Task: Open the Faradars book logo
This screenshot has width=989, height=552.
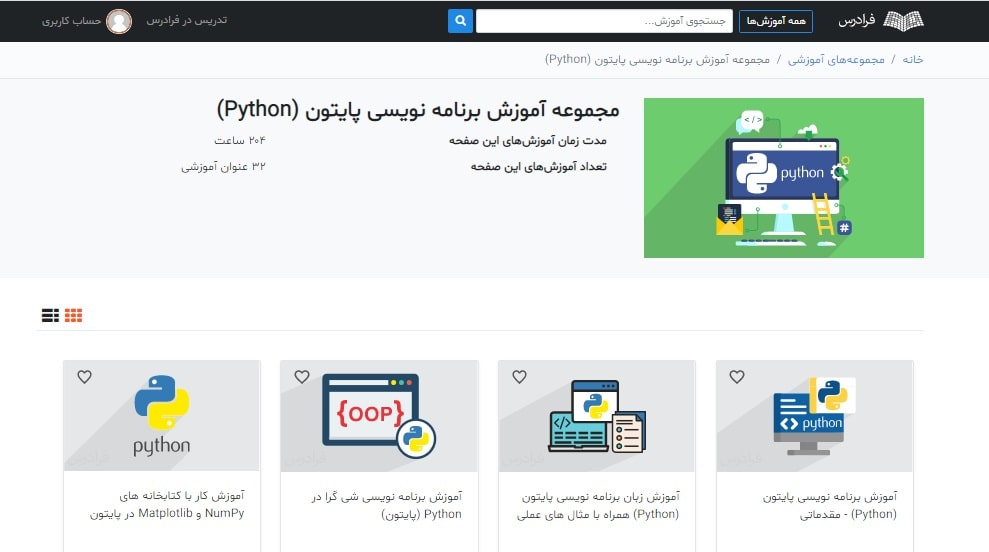Action: click(x=903, y=21)
